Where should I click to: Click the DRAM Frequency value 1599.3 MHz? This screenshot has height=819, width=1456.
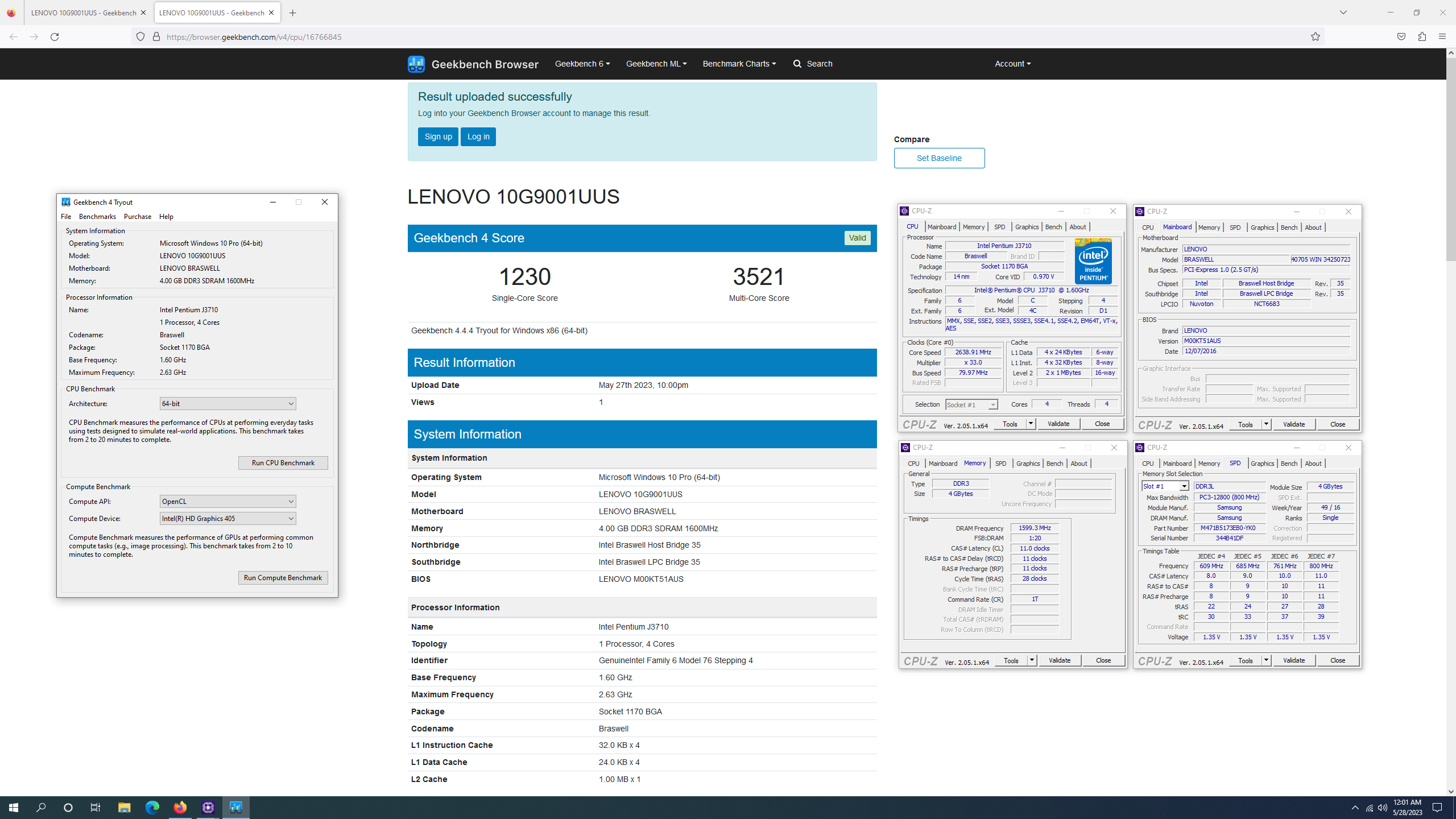[x=1035, y=528]
